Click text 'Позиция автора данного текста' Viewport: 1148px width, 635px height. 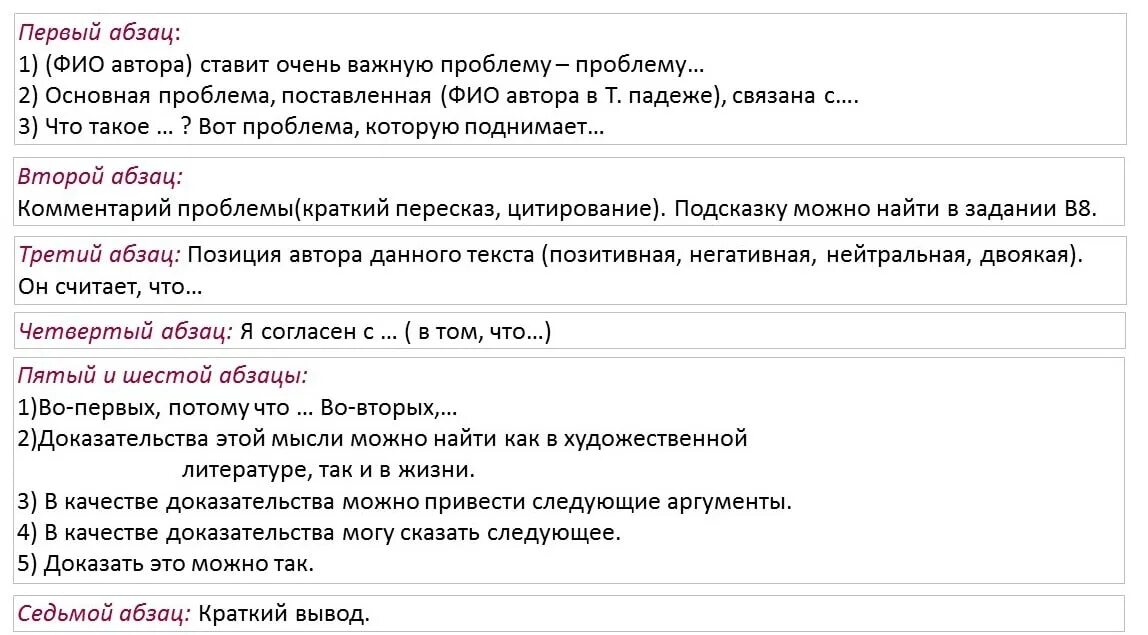click(361, 255)
